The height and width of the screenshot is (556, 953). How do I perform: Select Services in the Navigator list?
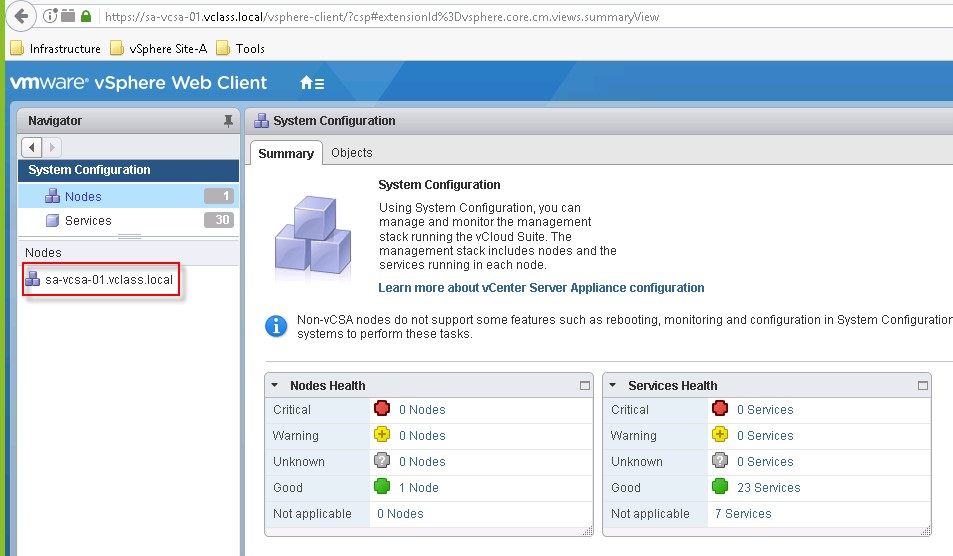(128, 220)
